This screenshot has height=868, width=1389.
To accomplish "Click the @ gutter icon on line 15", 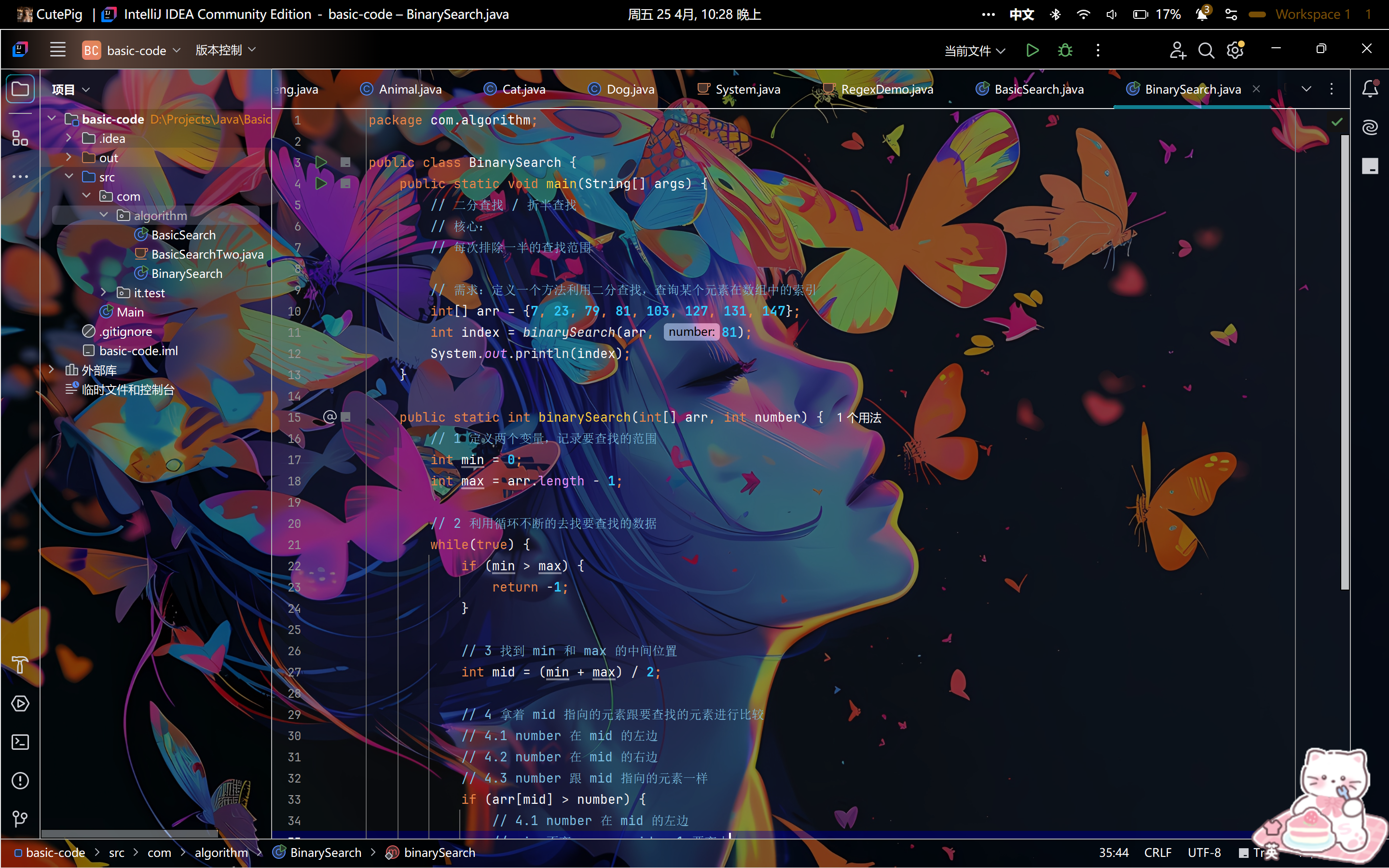I will [x=330, y=417].
